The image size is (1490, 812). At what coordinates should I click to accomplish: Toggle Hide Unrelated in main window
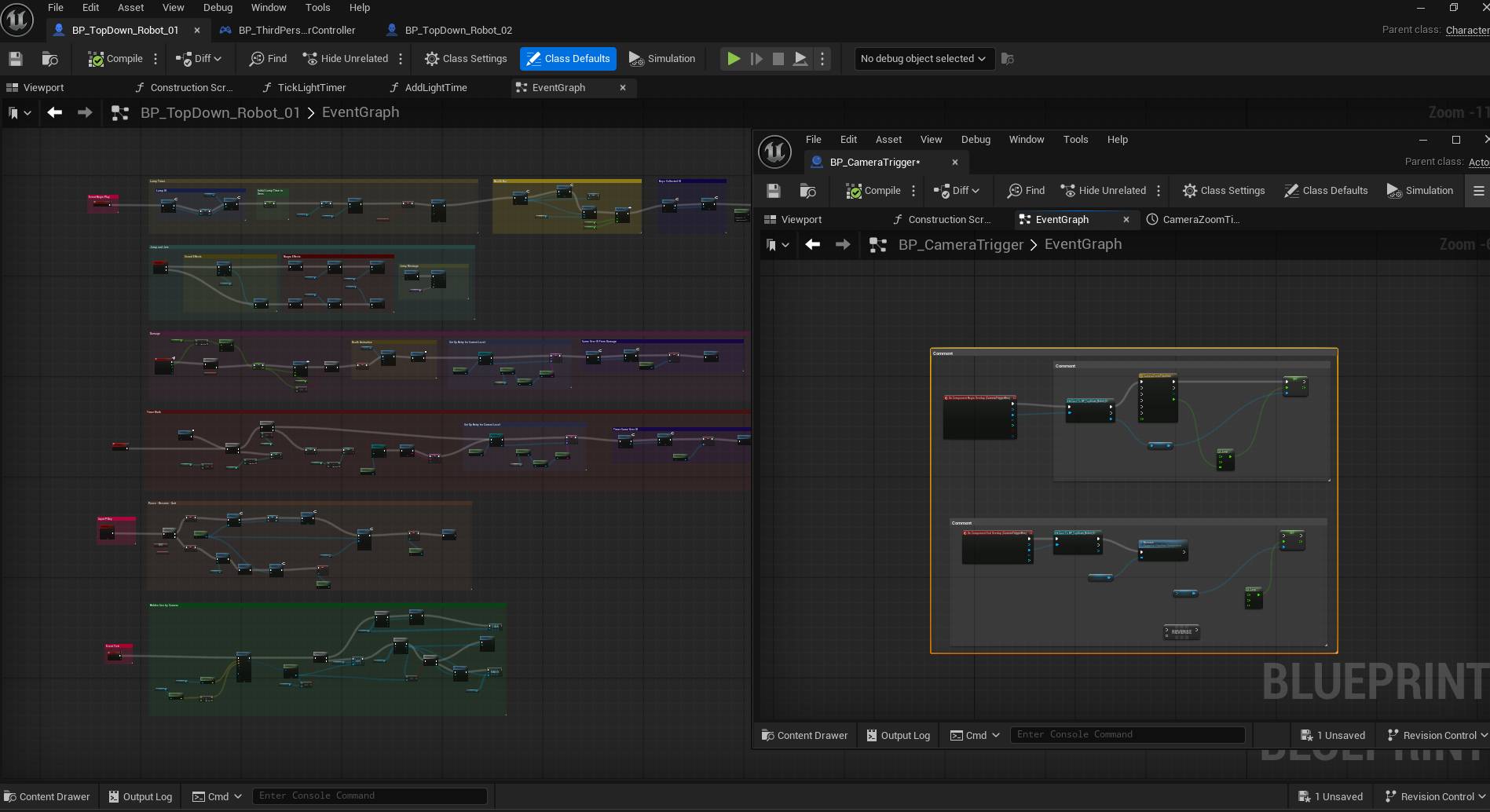tap(346, 59)
